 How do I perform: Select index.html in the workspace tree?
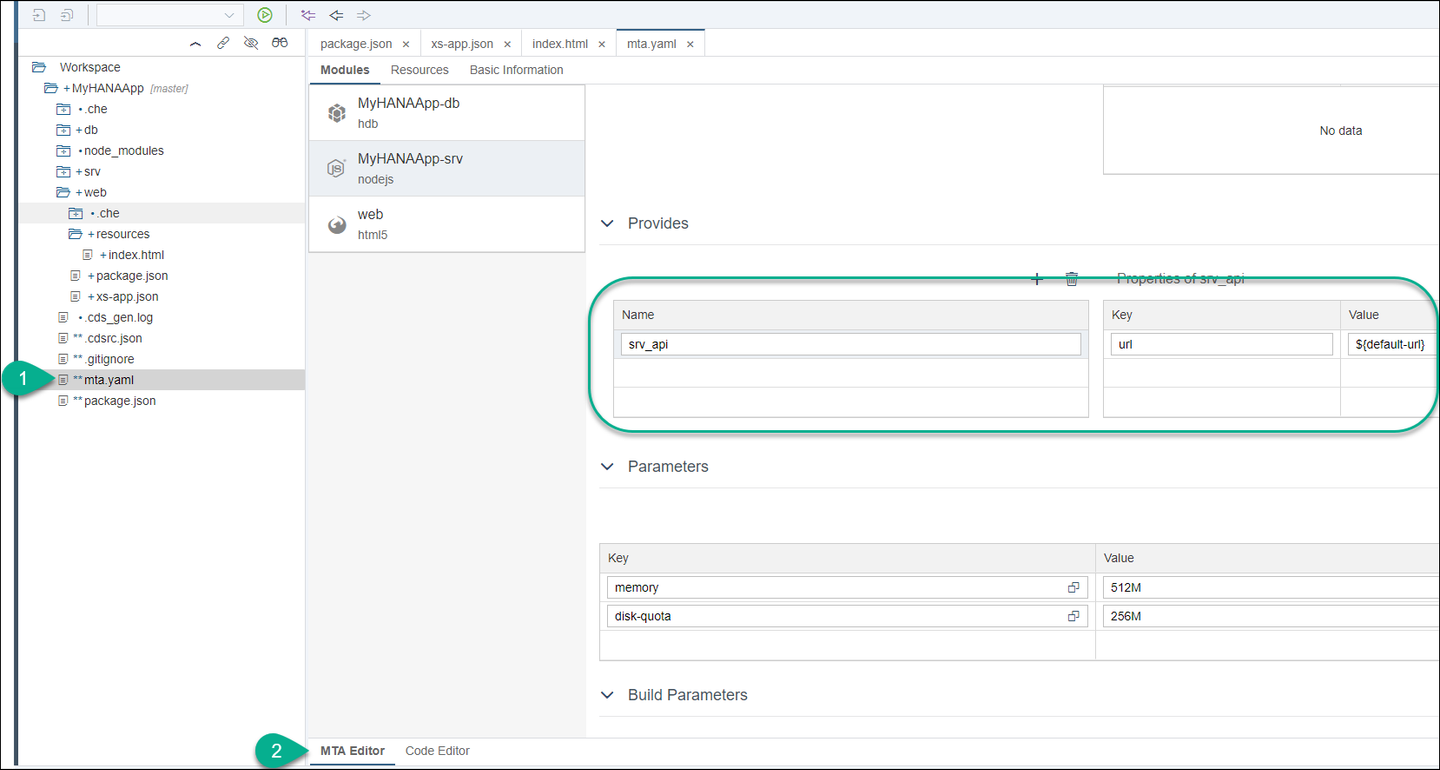[x=136, y=255]
